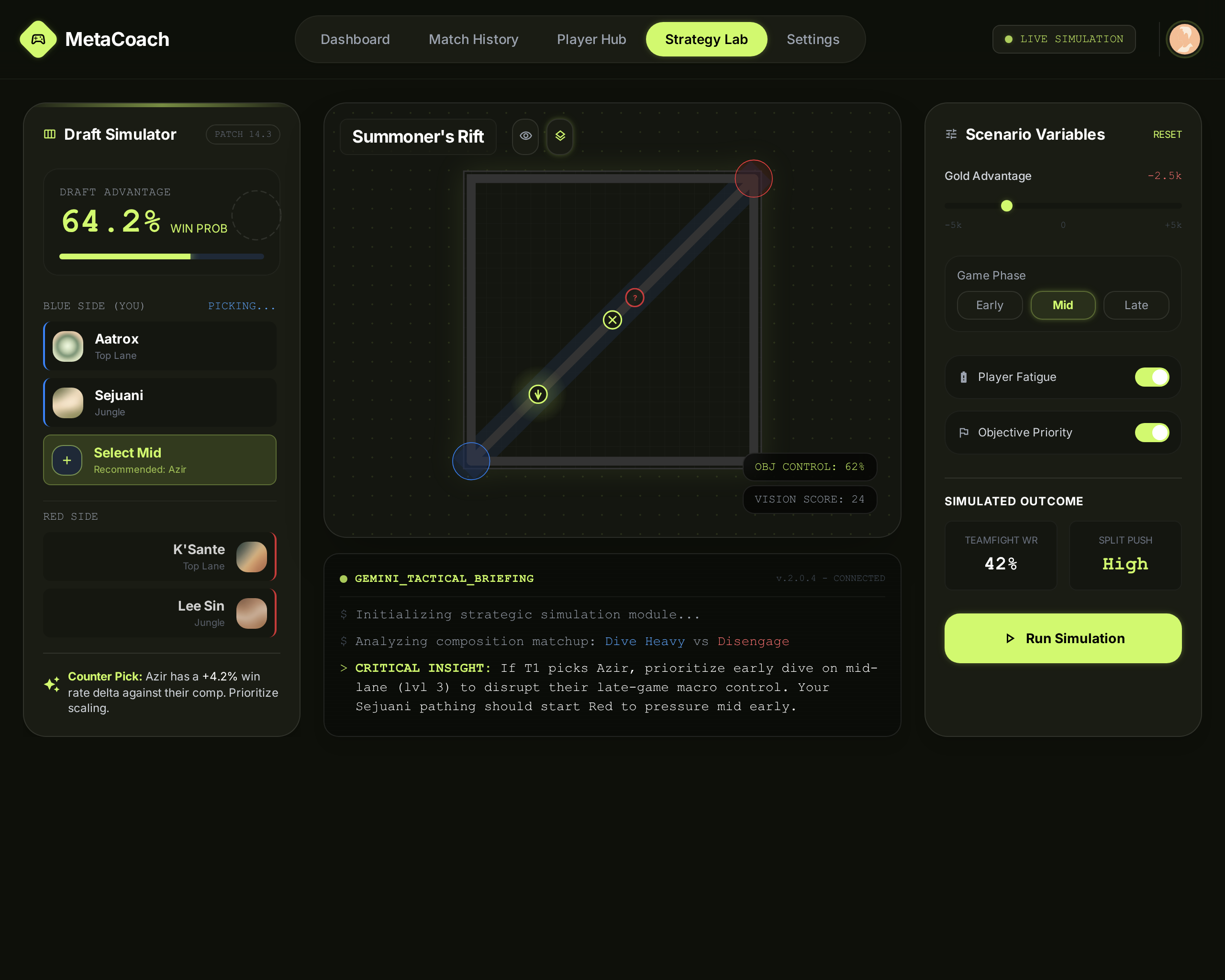Viewport: 1225px width, 980px height.
Task: Disable the Player Fatigue toggle
Action: coord(1152,377)
